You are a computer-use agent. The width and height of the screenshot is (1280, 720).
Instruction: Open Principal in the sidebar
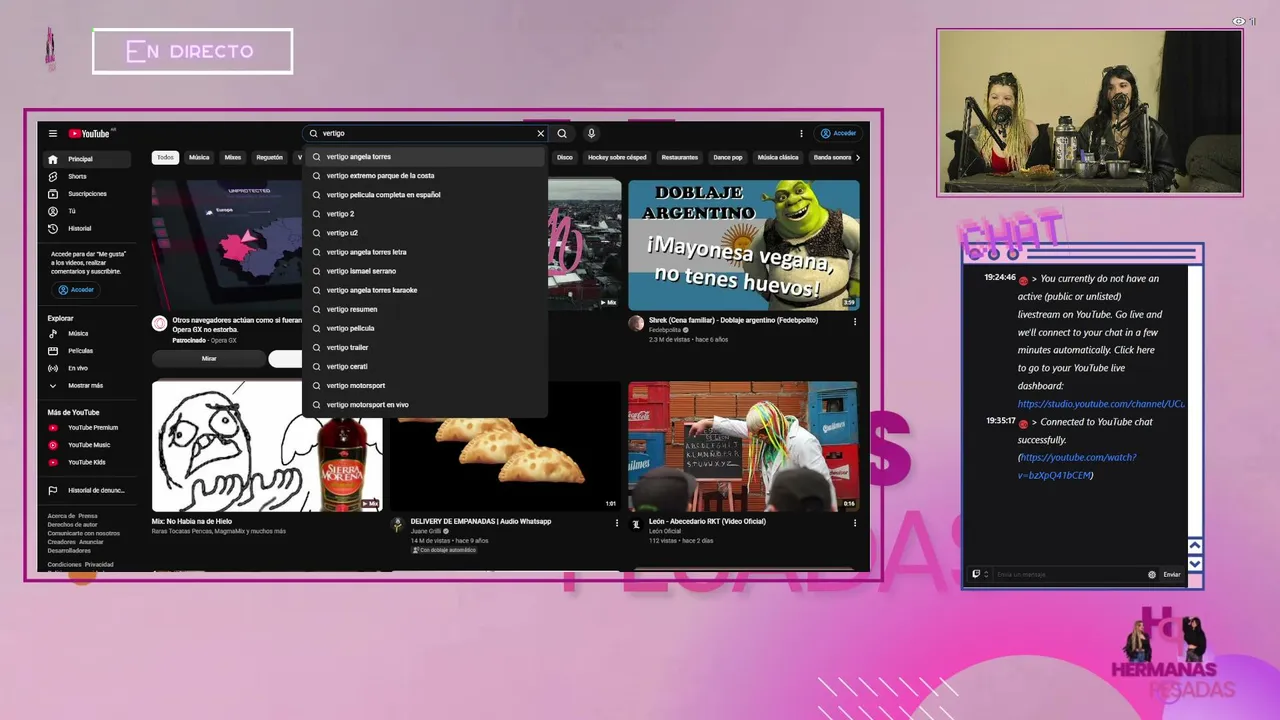(x=88, y=159)
